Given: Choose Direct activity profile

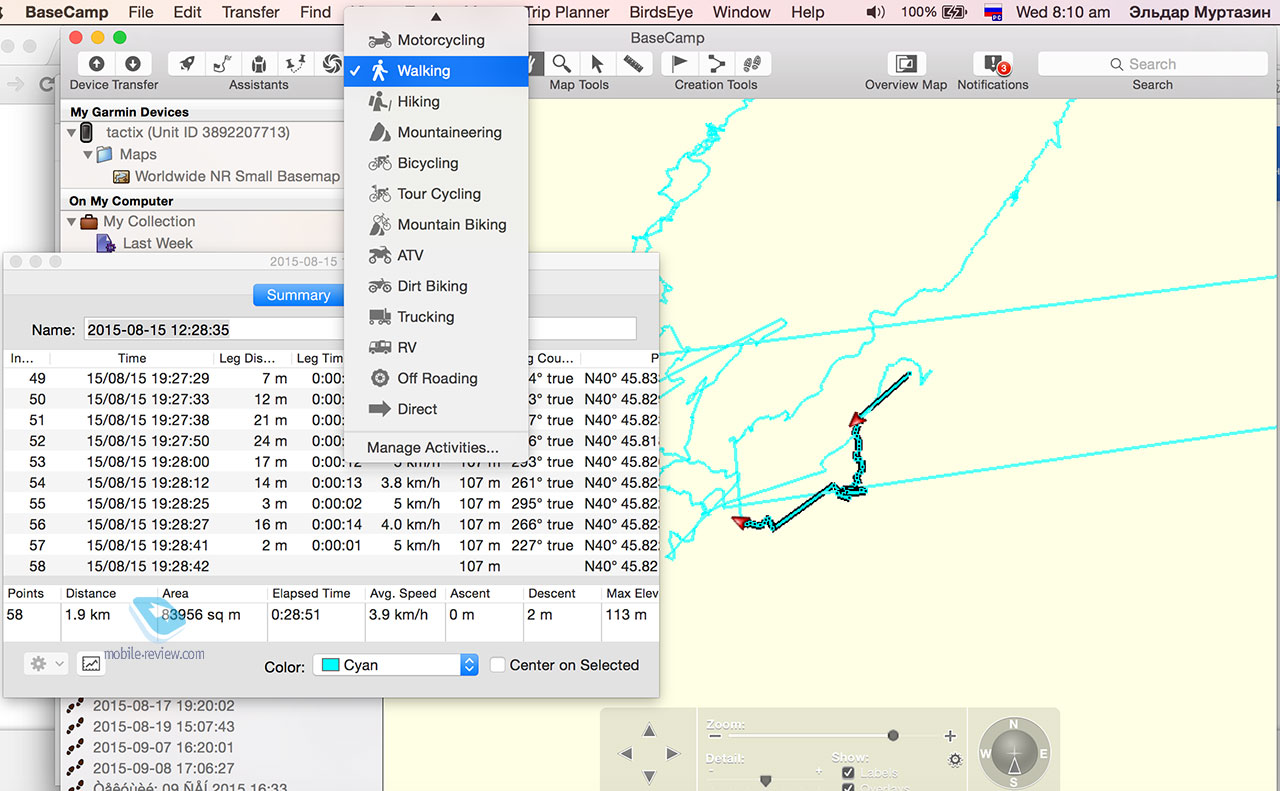Looking at the screenshot, I should pos(435,409).
